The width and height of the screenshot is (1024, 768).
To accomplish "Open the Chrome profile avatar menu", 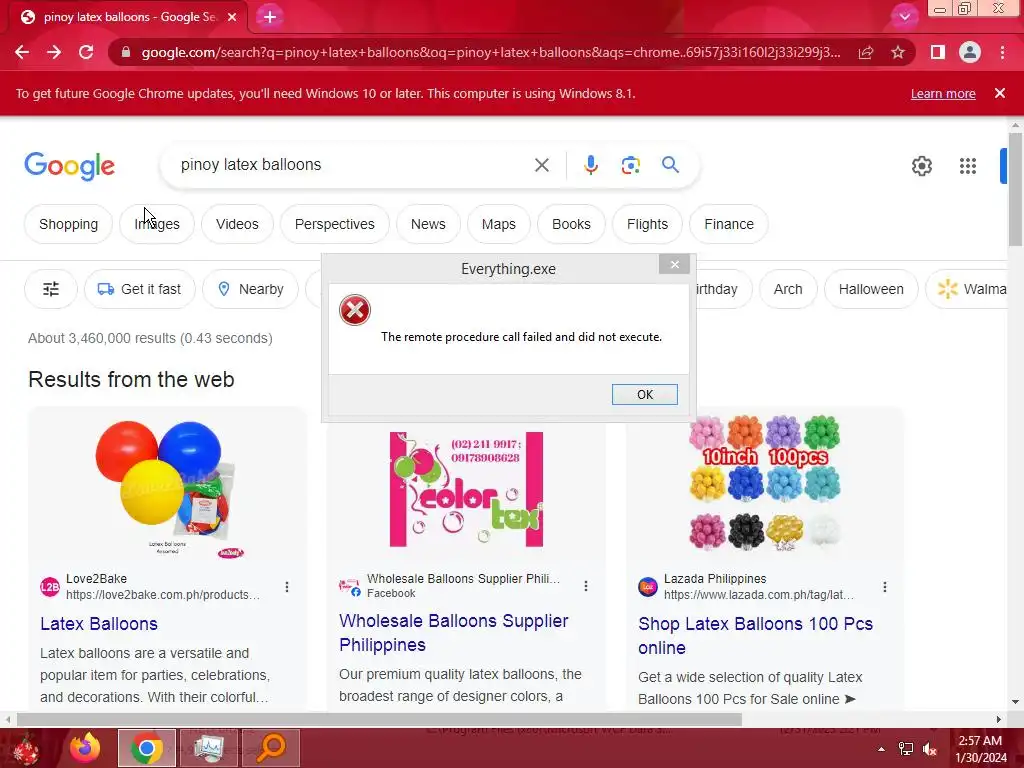I will pos(970,52).
